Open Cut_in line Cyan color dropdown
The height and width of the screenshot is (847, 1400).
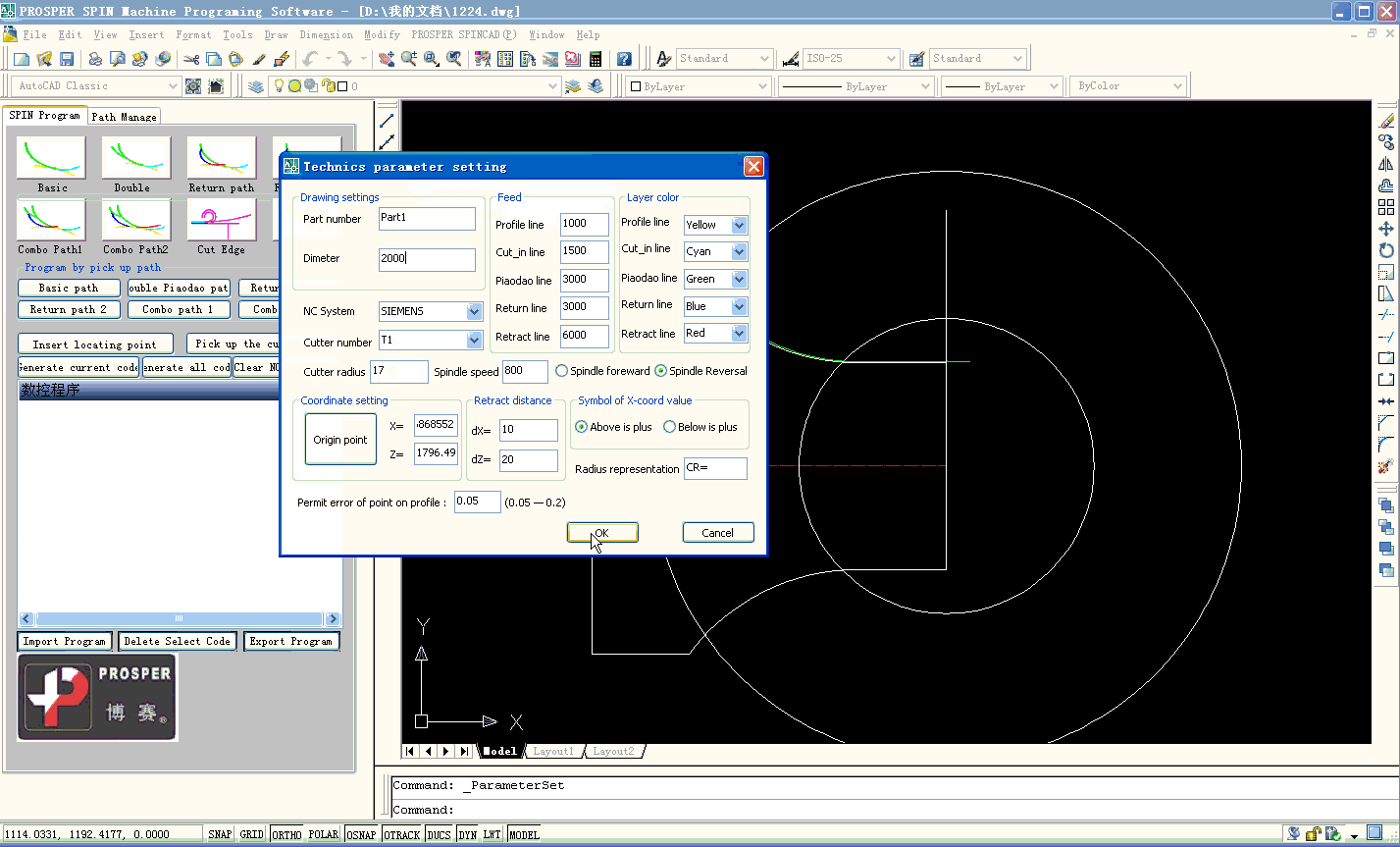739,252
